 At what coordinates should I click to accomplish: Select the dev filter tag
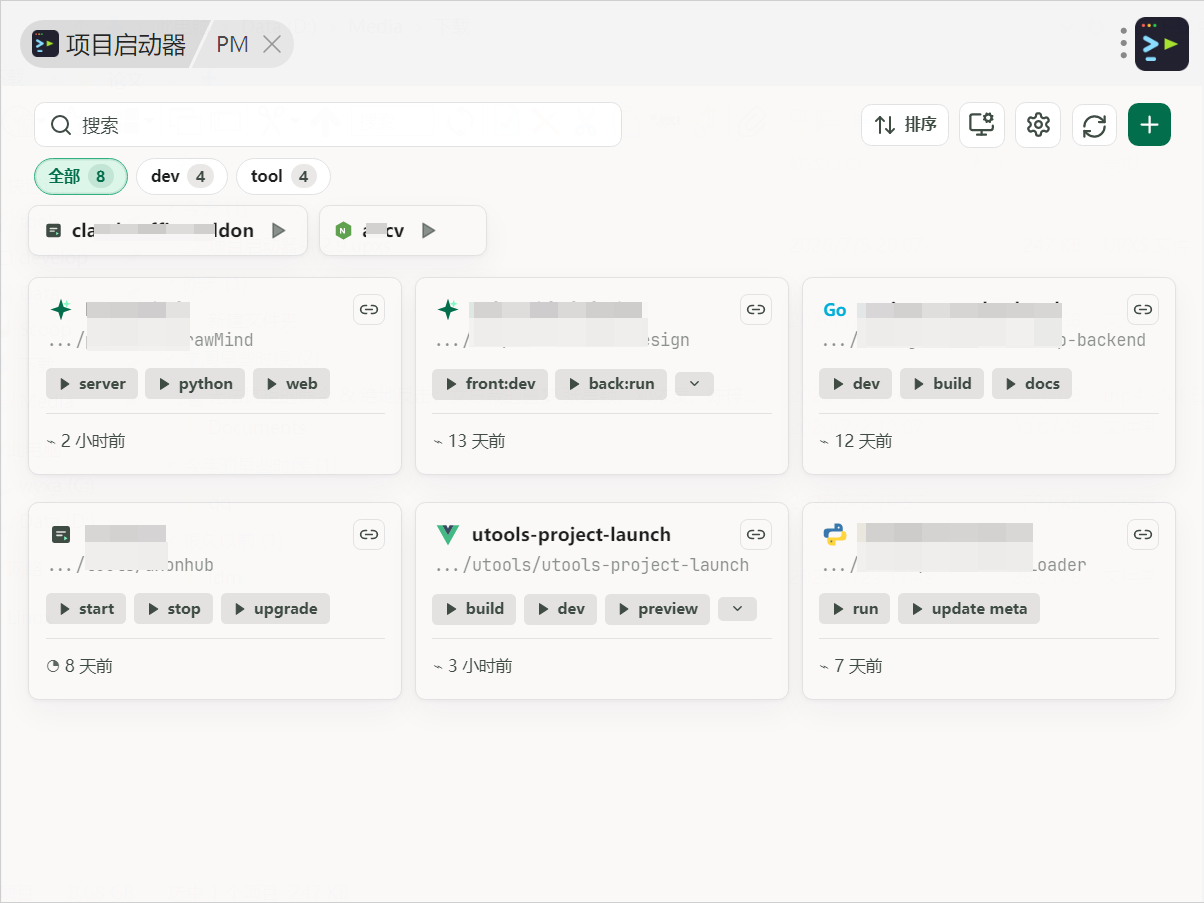pyautogui.click(x=181, y=177)
